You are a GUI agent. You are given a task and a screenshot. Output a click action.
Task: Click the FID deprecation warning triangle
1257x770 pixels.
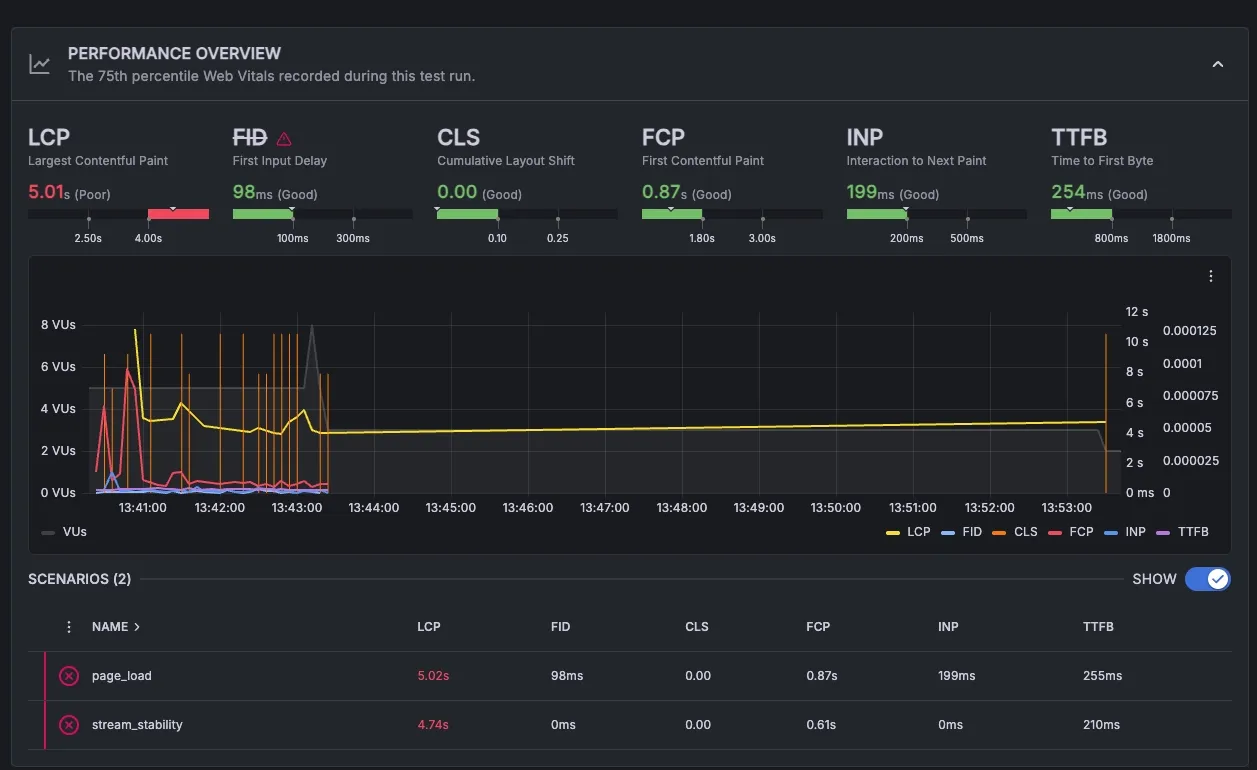point(284,139)
